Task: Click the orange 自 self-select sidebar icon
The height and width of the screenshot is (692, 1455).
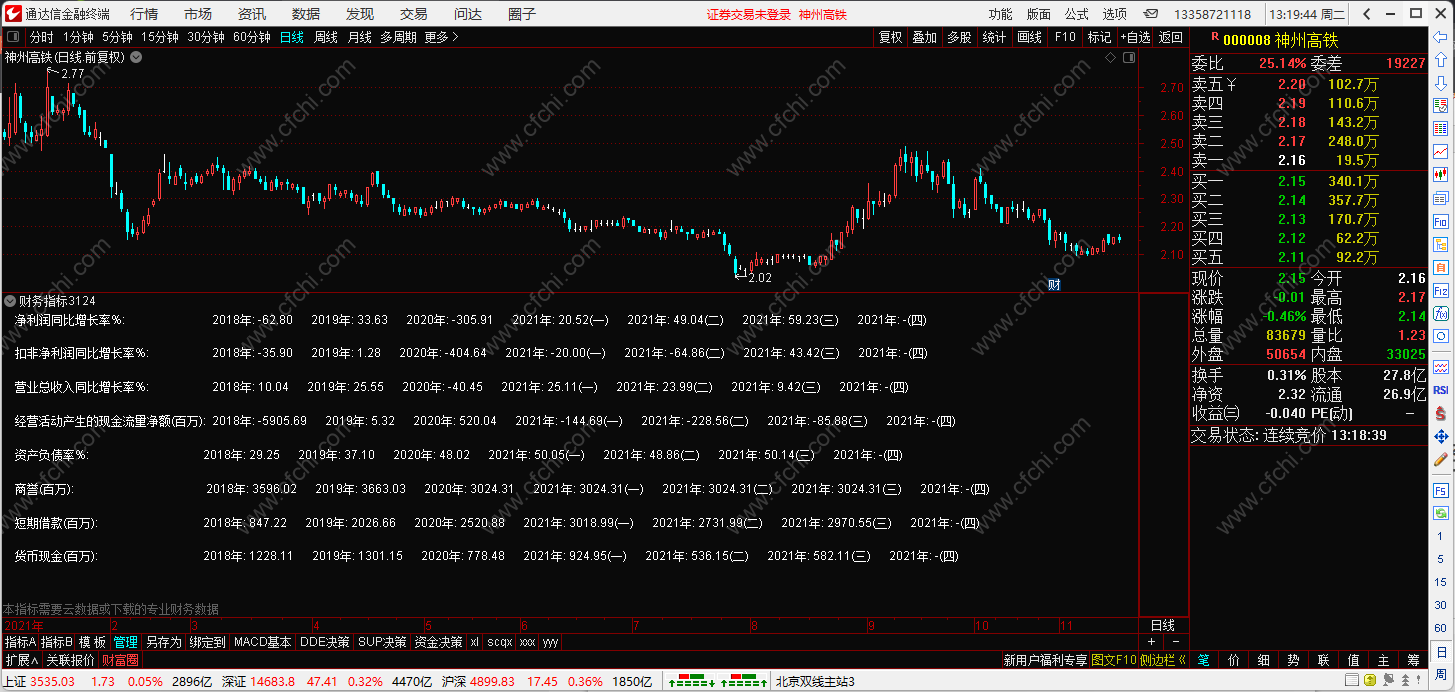Action: [1441, 267]
